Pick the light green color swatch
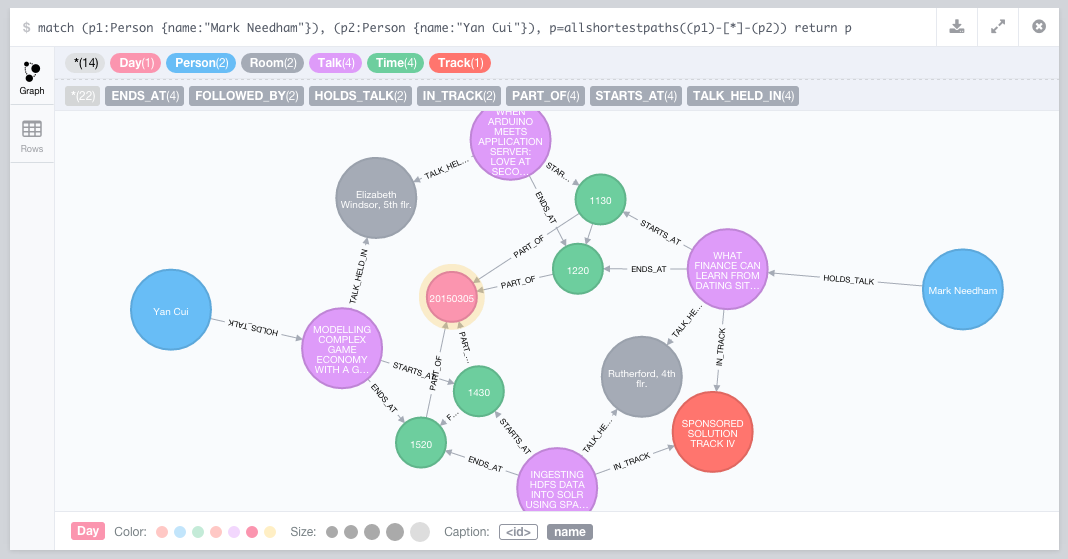 (198, 532)
